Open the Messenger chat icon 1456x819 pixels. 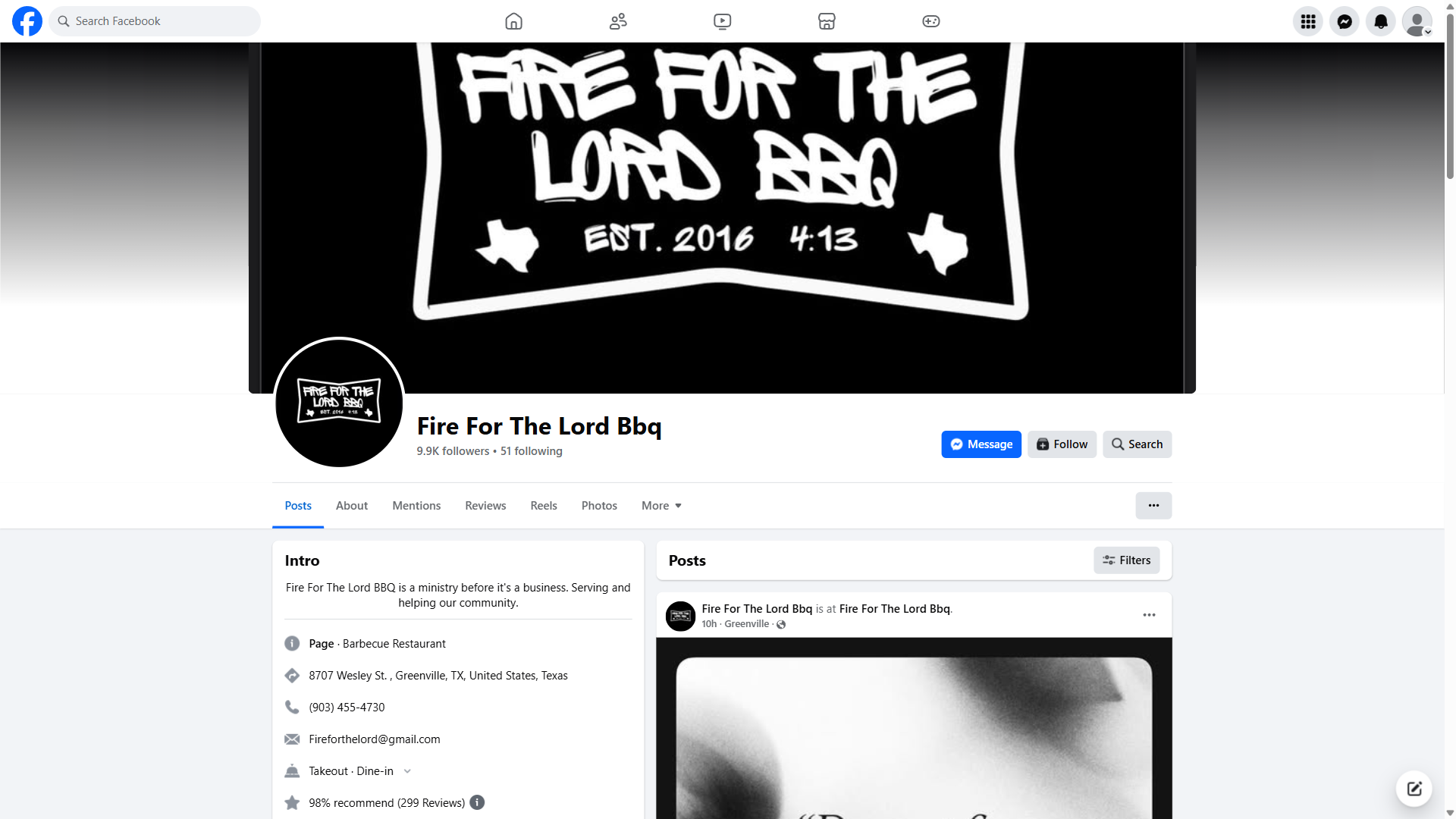[1345, 21]
